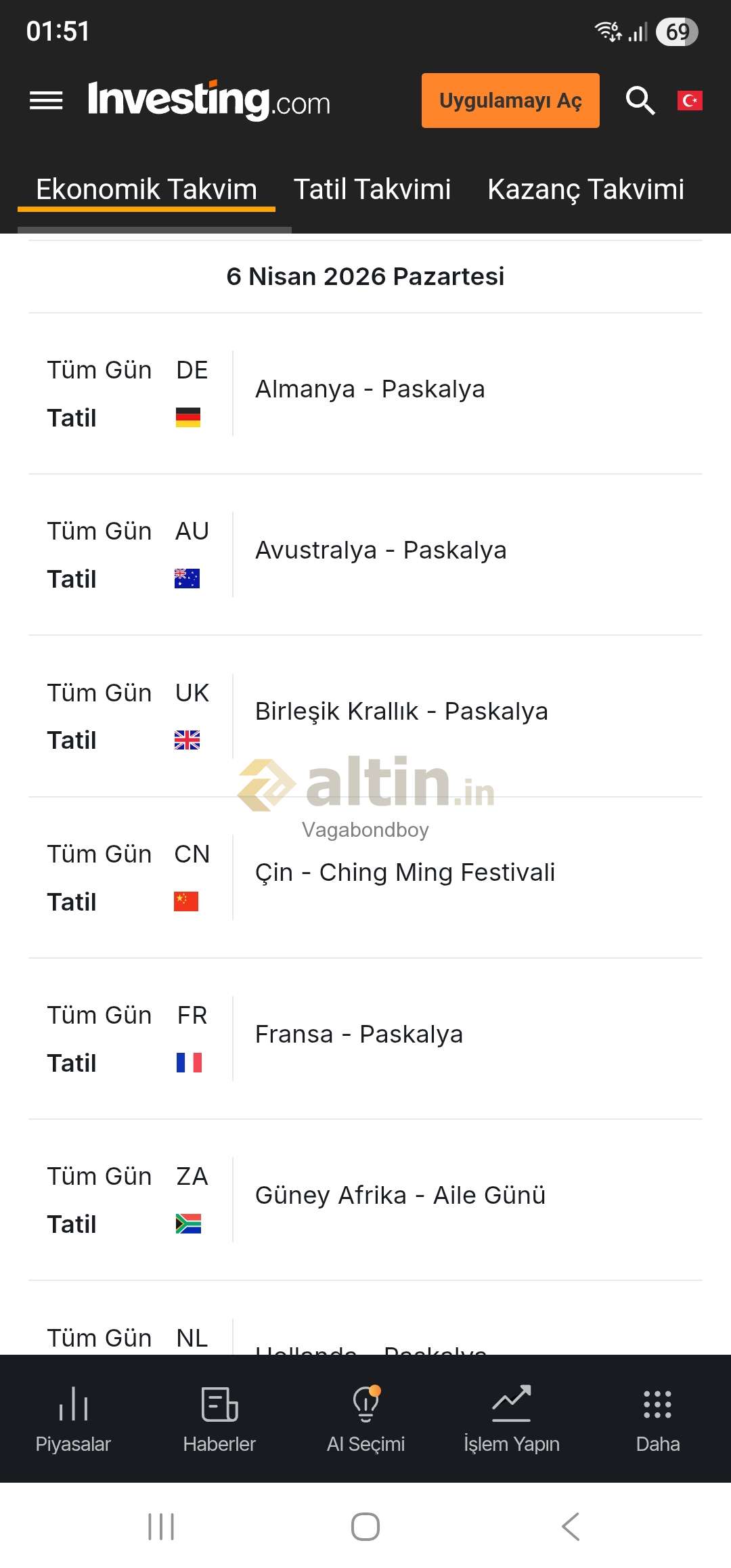
Task: Click the altin.in watermark logo
Action: click(x=366, y=784)
